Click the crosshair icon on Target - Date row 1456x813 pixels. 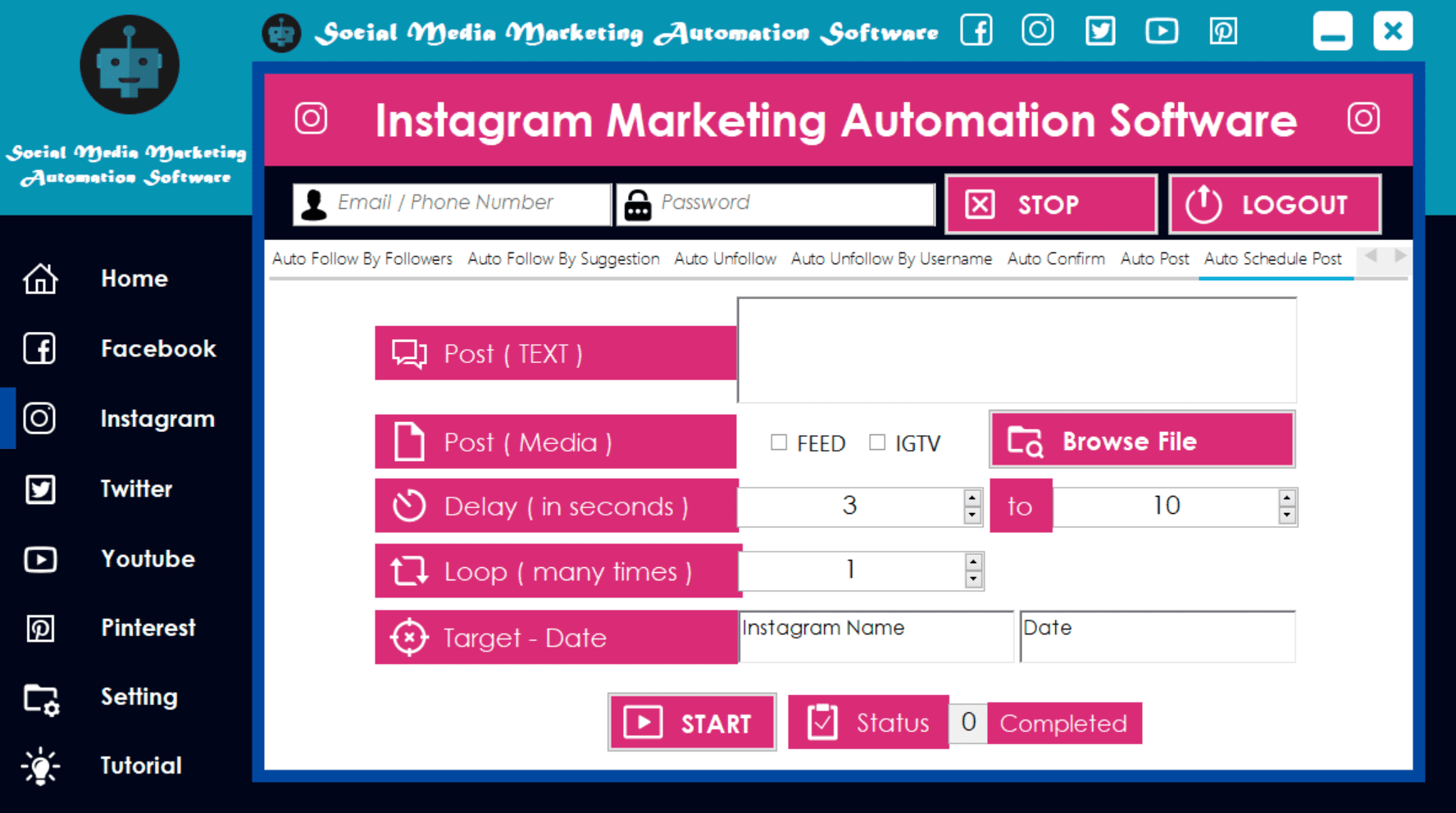pos(409,638)
